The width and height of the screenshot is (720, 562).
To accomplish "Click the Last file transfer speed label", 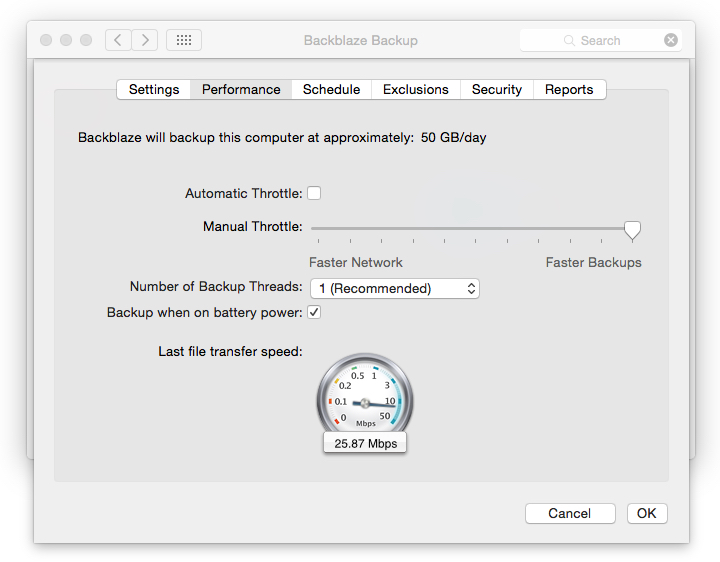I will (x=231, y=352).
